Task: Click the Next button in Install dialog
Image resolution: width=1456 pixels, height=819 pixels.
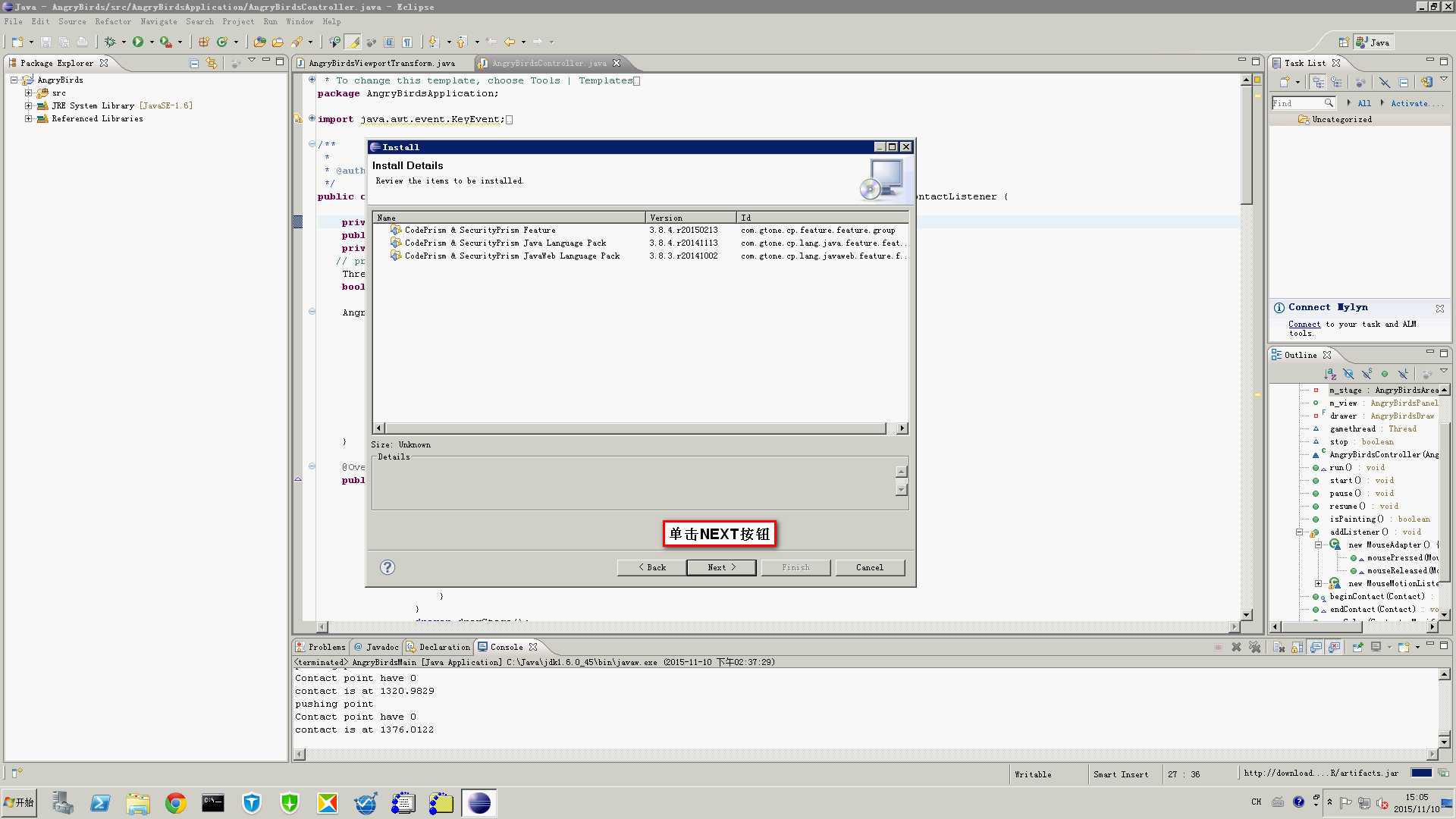Action: pyautogui.click(x=721, y=567)
